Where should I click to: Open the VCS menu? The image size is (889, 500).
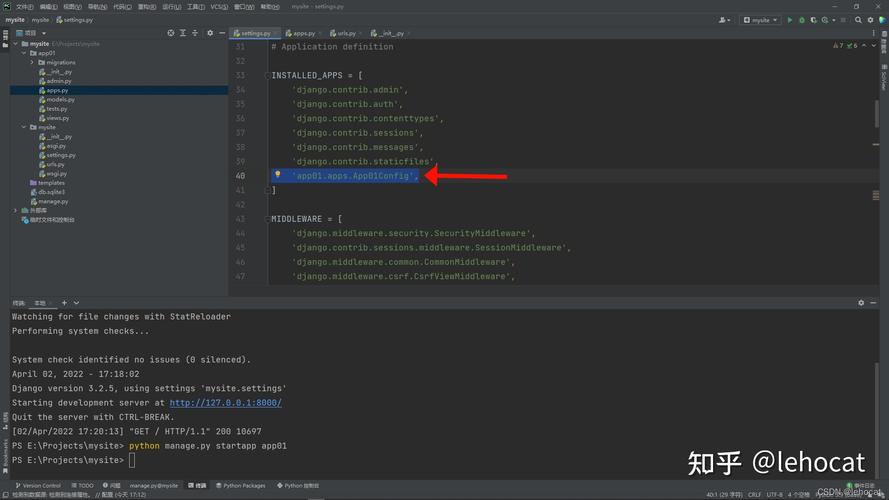click(219, 7)
